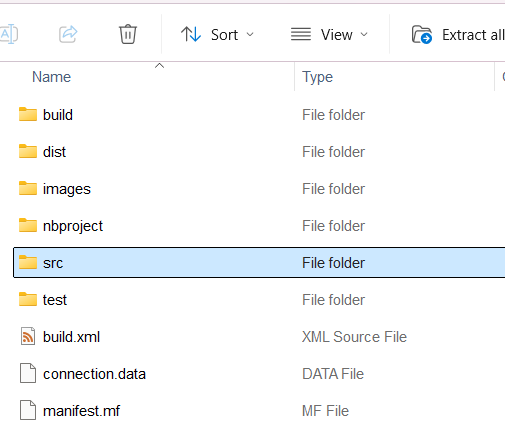505x442 pixels.
Task: Click the manifest.mf file icon
Action: [28, 410]
